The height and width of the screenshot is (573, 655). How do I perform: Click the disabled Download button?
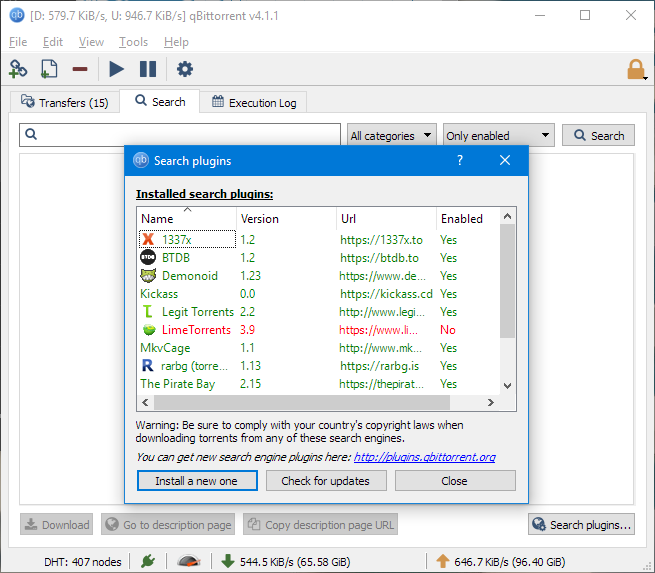click(x=56, y=525)
